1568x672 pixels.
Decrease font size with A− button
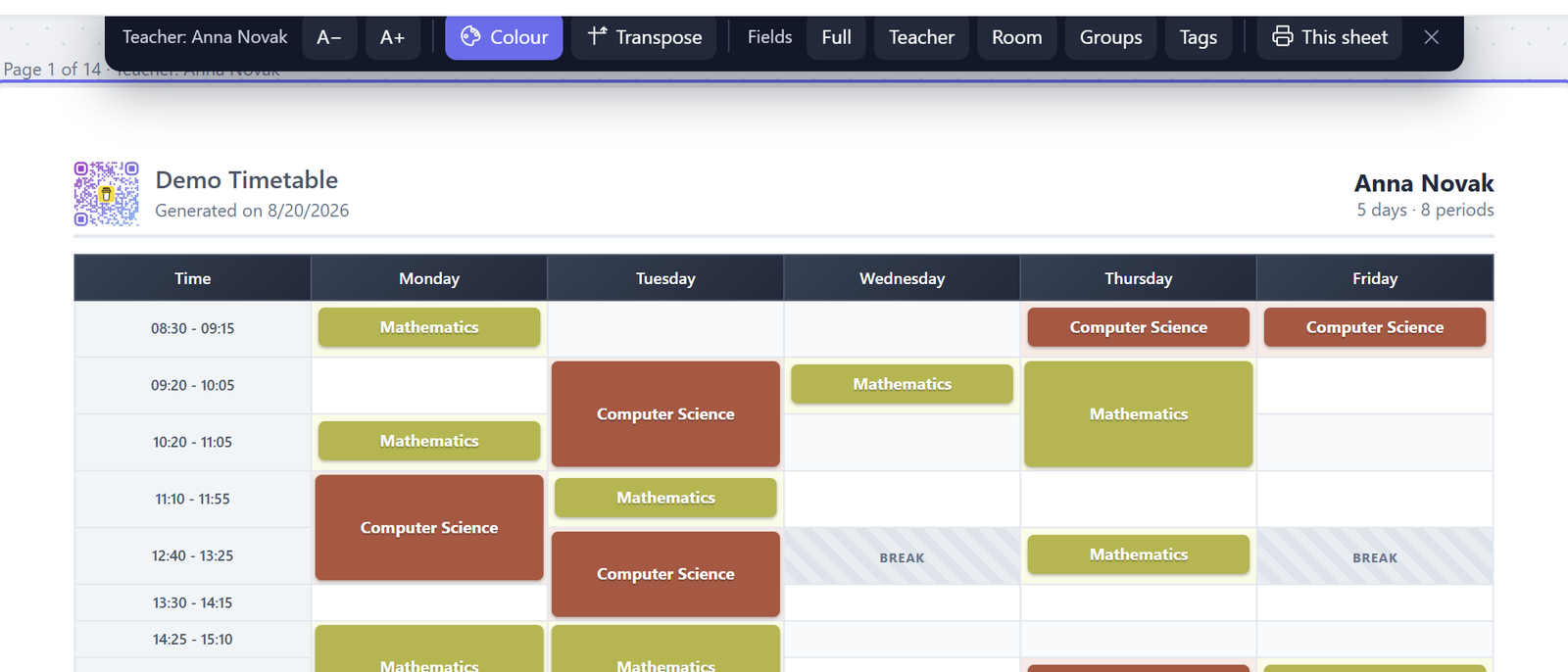tap(329, 37)
